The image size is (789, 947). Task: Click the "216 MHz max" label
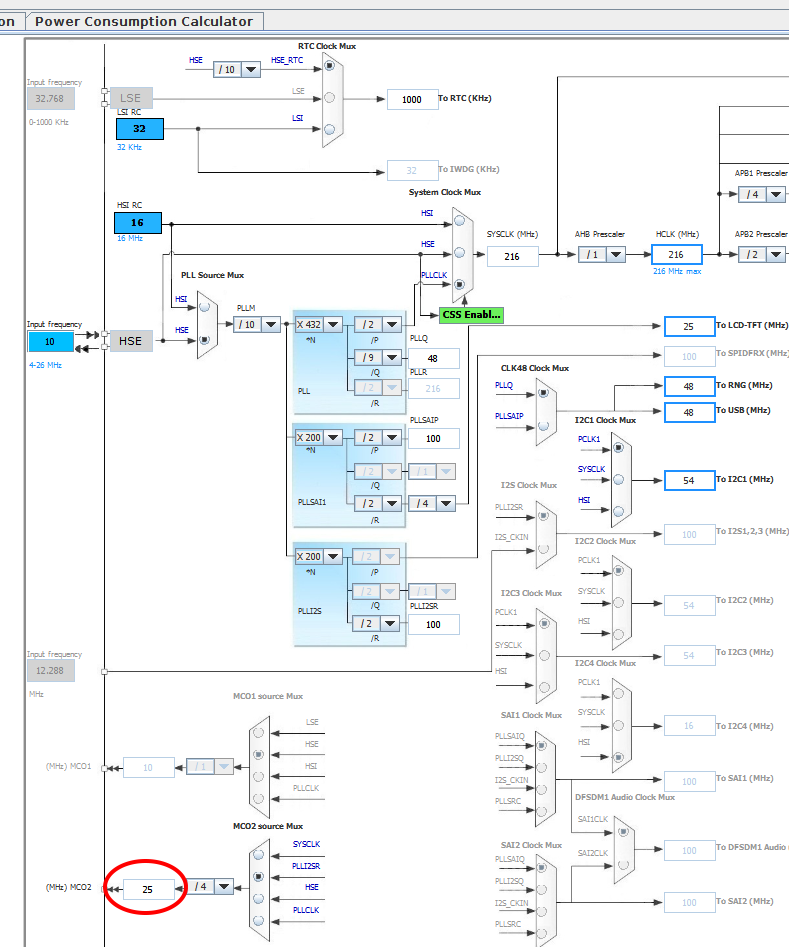[677, 272]
